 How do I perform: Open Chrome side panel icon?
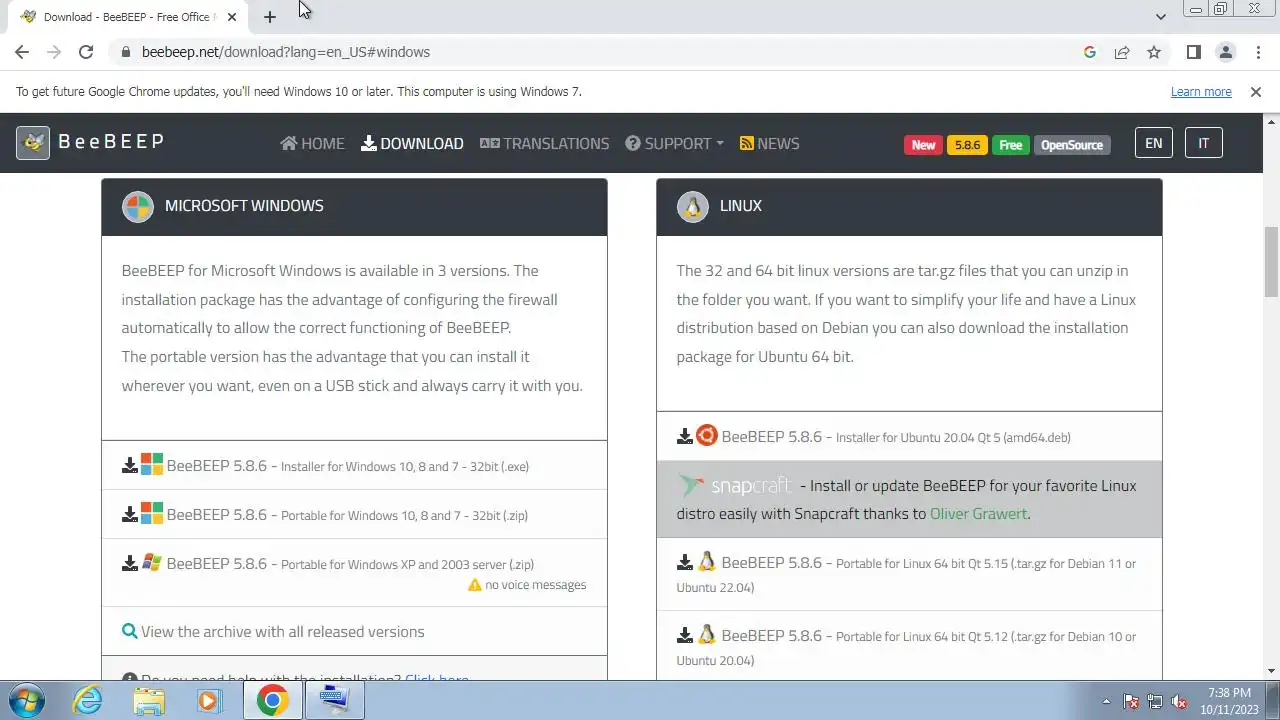point(1193,52)
